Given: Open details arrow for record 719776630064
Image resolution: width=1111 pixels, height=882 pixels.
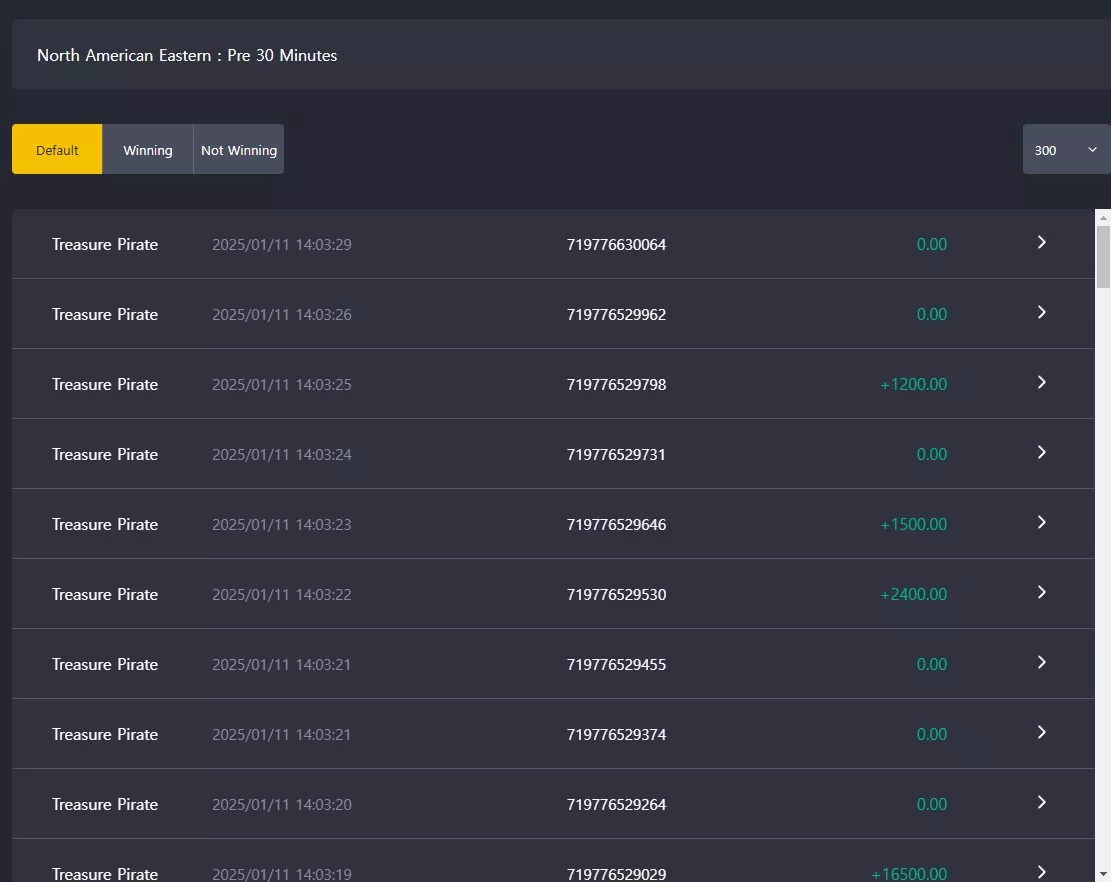Looking at the screenshot, I should pos(1042,242).
